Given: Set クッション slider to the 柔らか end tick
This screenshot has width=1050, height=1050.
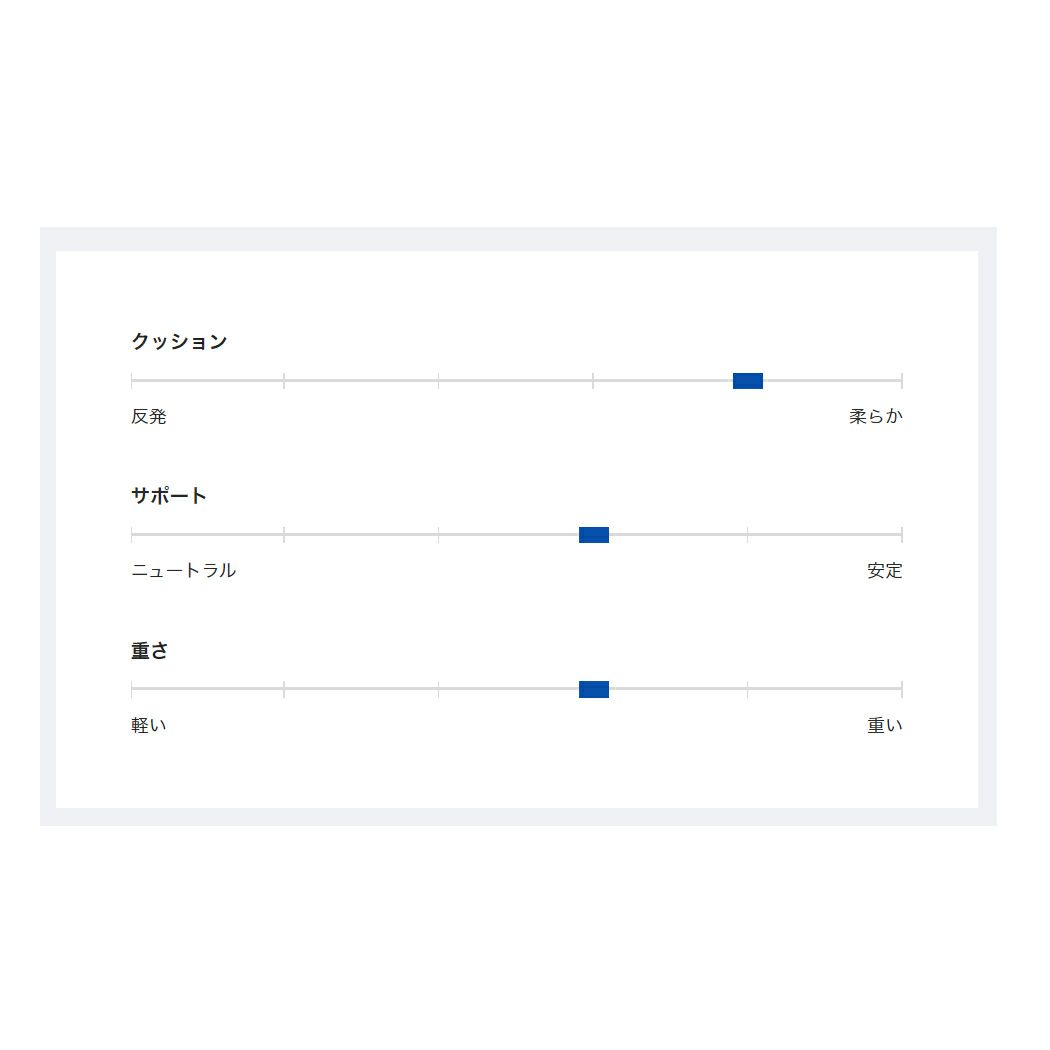Looking at the screenshot, I should (901, 381).
